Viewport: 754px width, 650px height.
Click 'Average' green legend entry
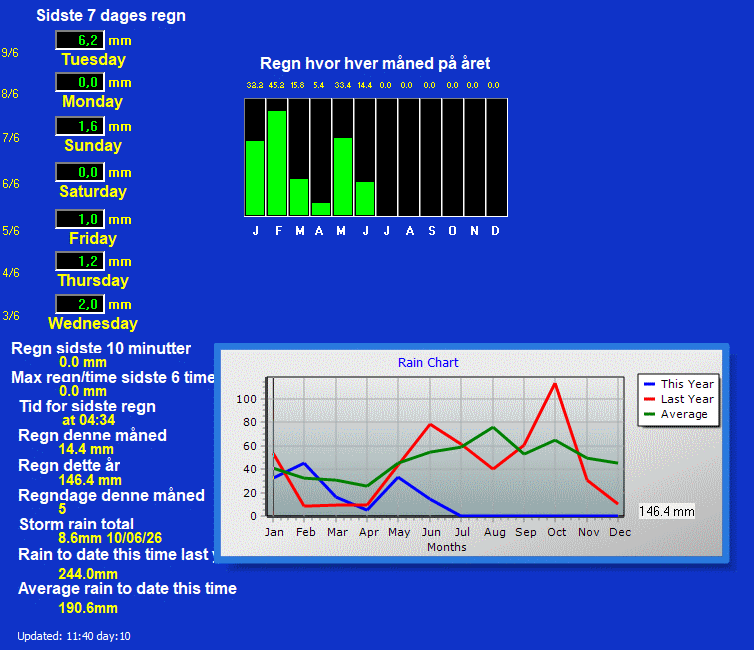pyautogui.click(x=676, y=414)
